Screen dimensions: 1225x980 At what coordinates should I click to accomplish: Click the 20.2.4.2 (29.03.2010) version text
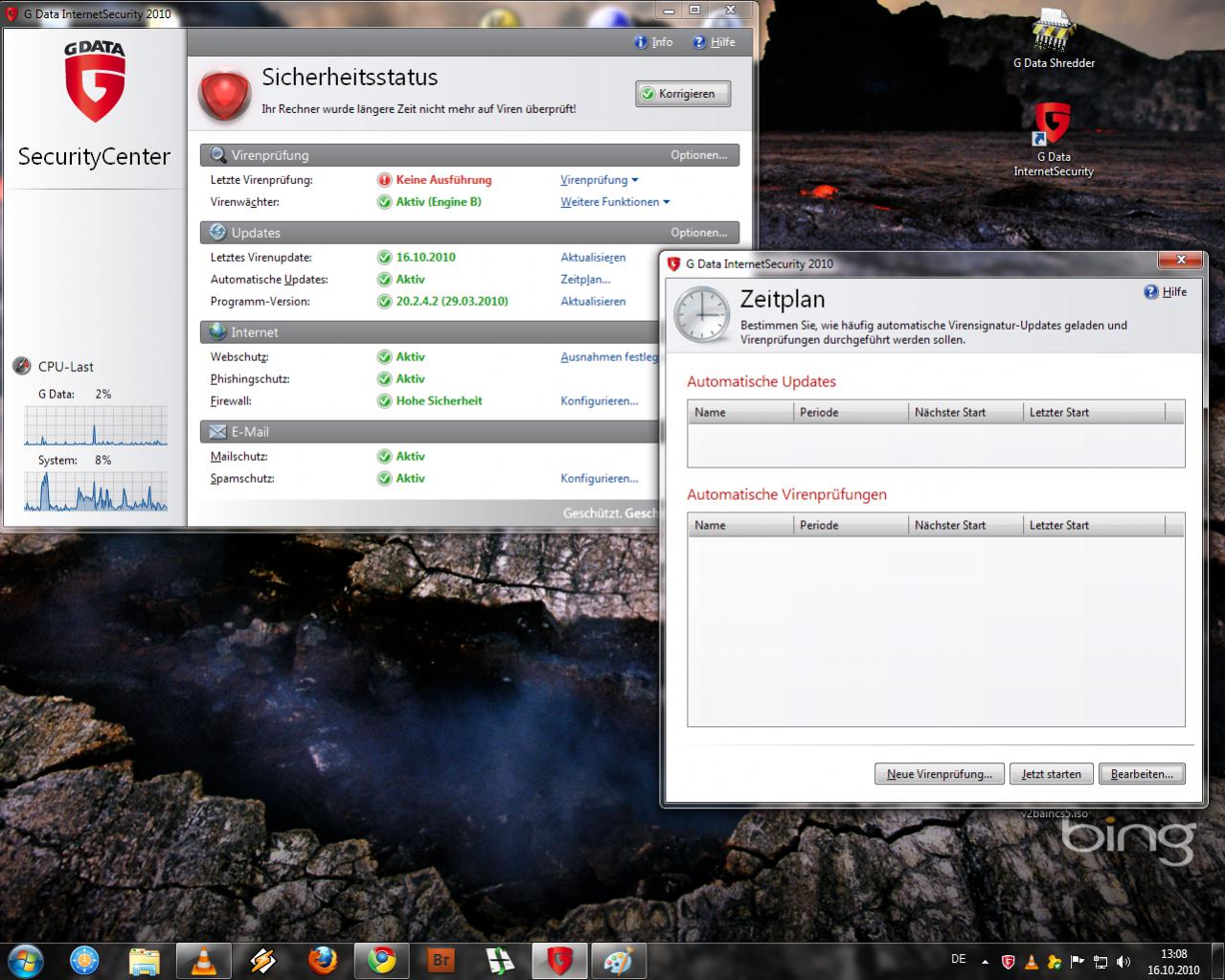452,302
